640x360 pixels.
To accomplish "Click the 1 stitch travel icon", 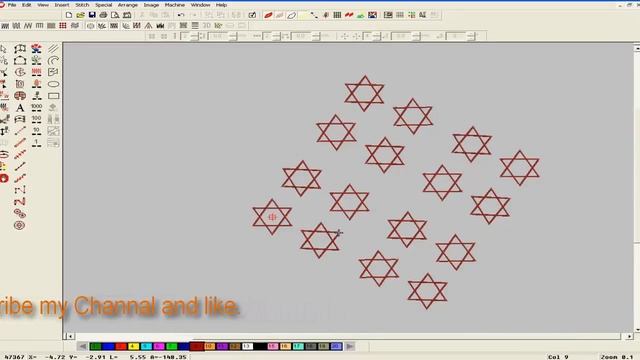I will coord(36,143).
